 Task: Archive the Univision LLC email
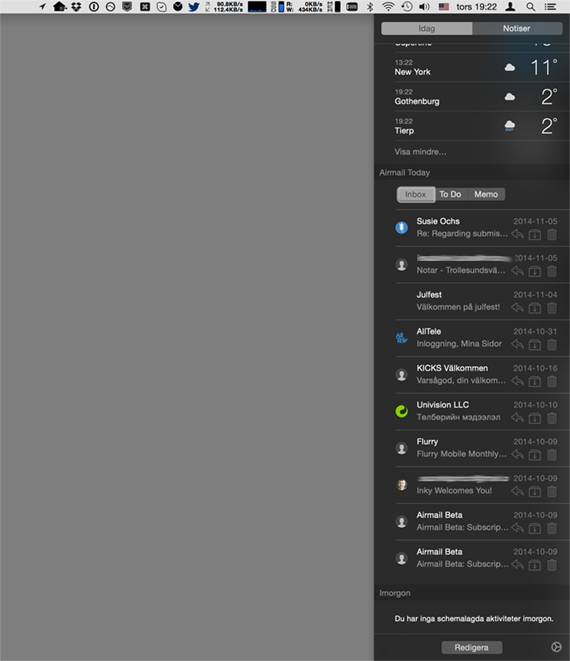[535, 418]
